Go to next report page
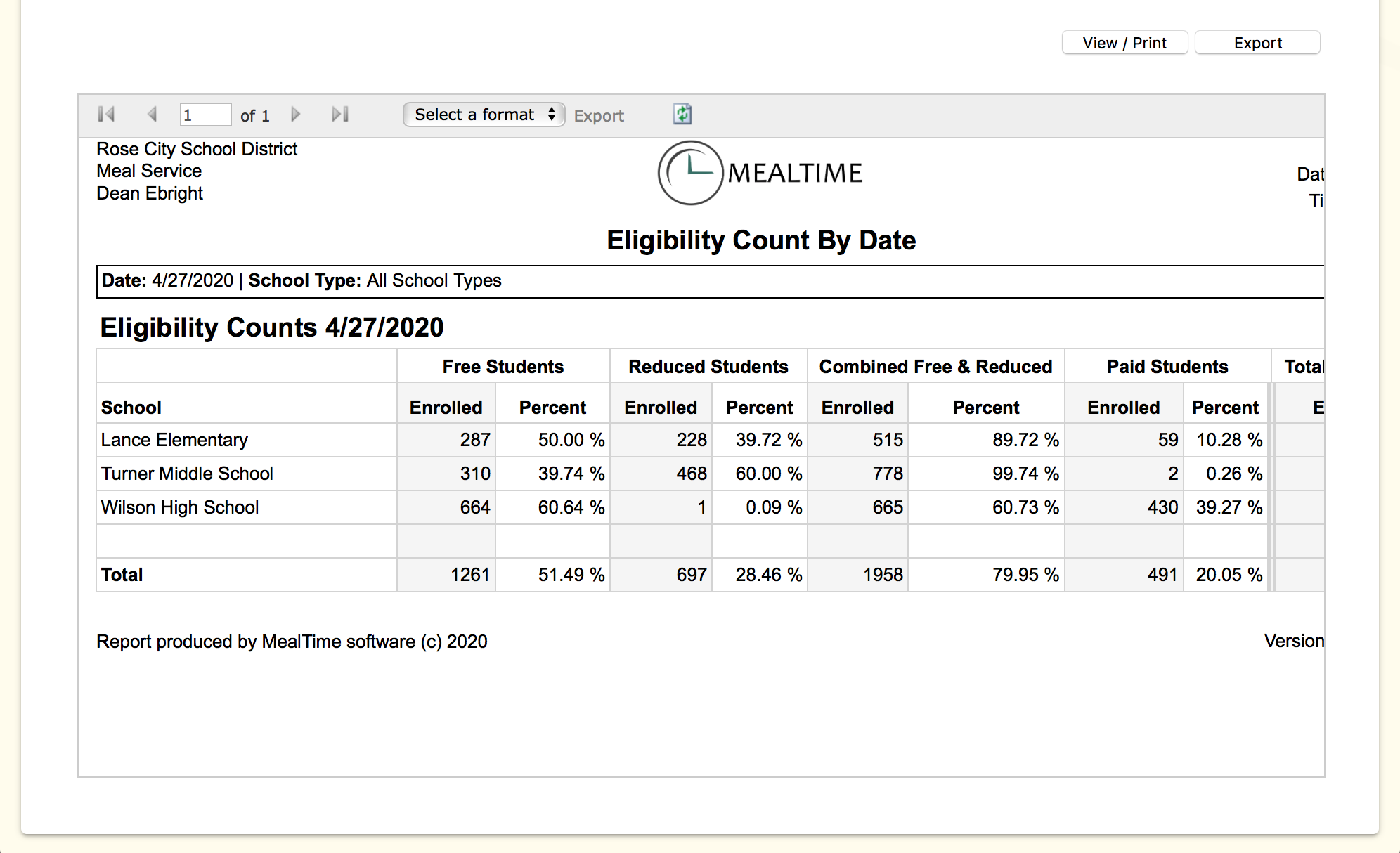1400x853 pixels. 296,115
